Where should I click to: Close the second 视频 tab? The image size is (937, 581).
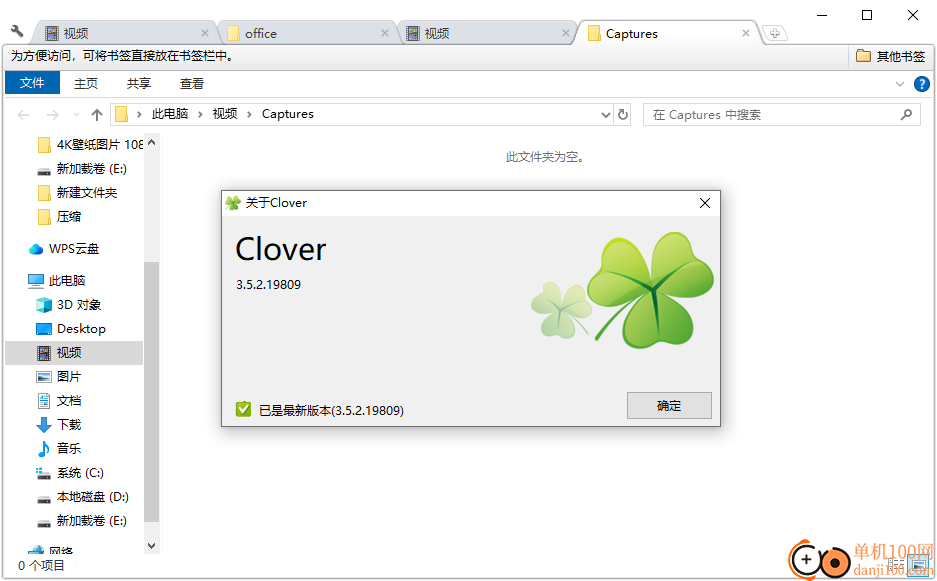coord(565,33)
